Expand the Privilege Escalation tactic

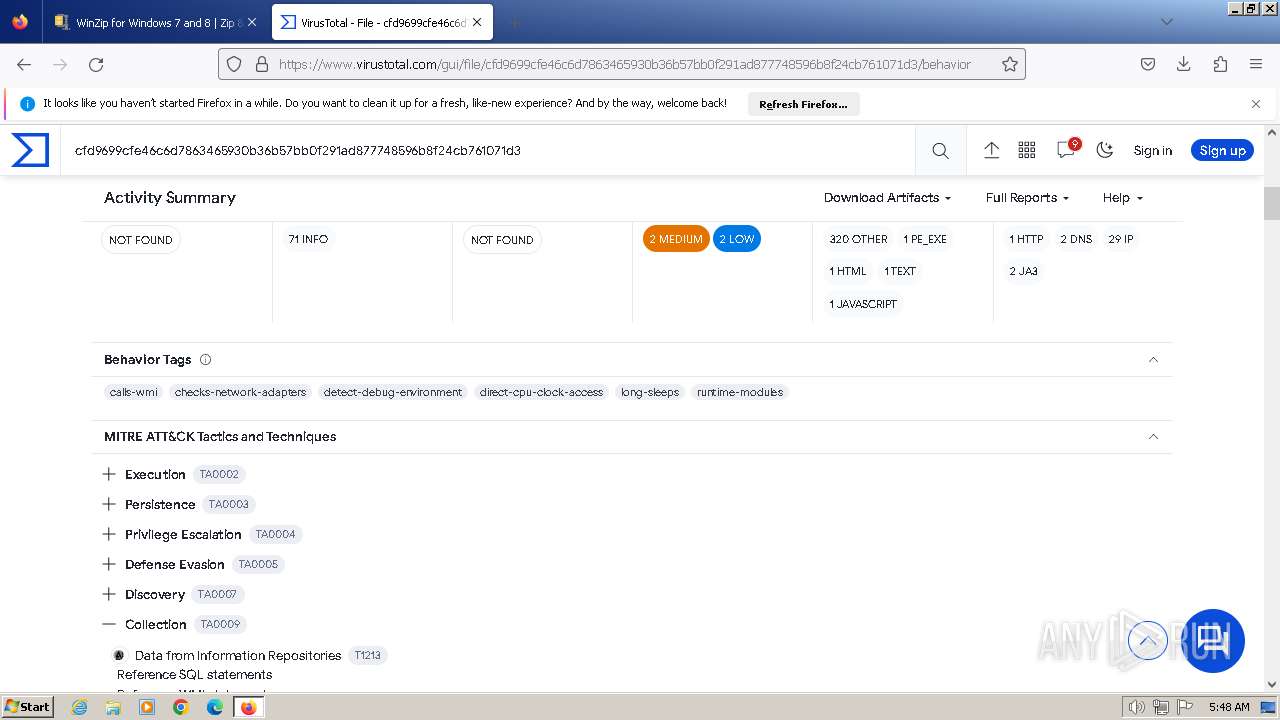(x=109, y=534)
